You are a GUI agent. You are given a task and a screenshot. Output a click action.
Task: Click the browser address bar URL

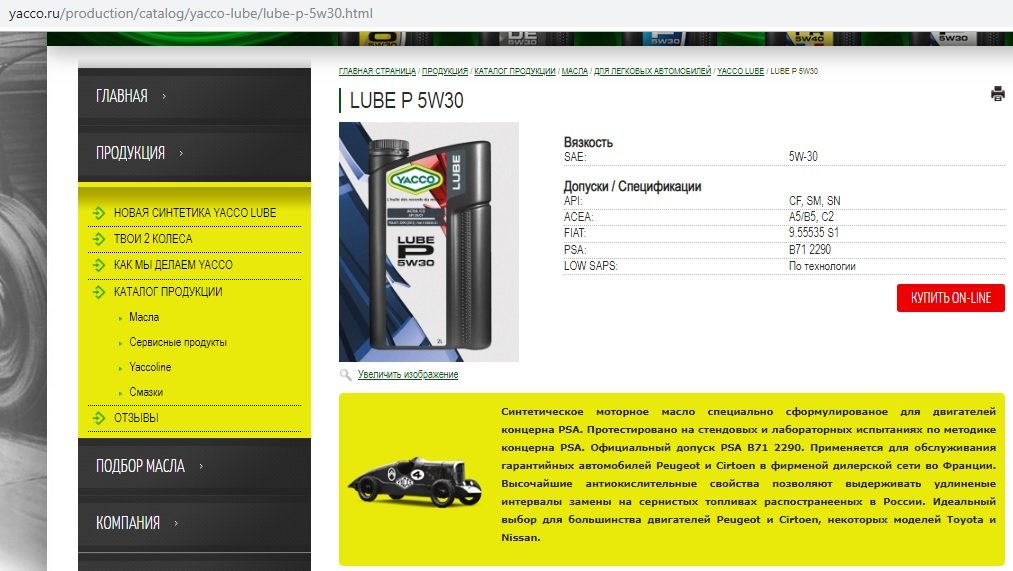pyautogui.click(x=191, y=14)
